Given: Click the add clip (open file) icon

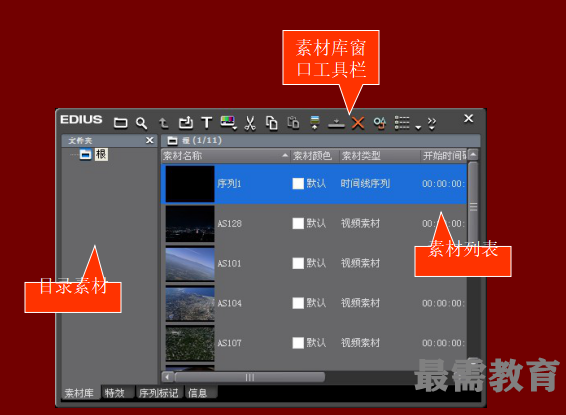Looking at the screenshot, I should [186, 123].
